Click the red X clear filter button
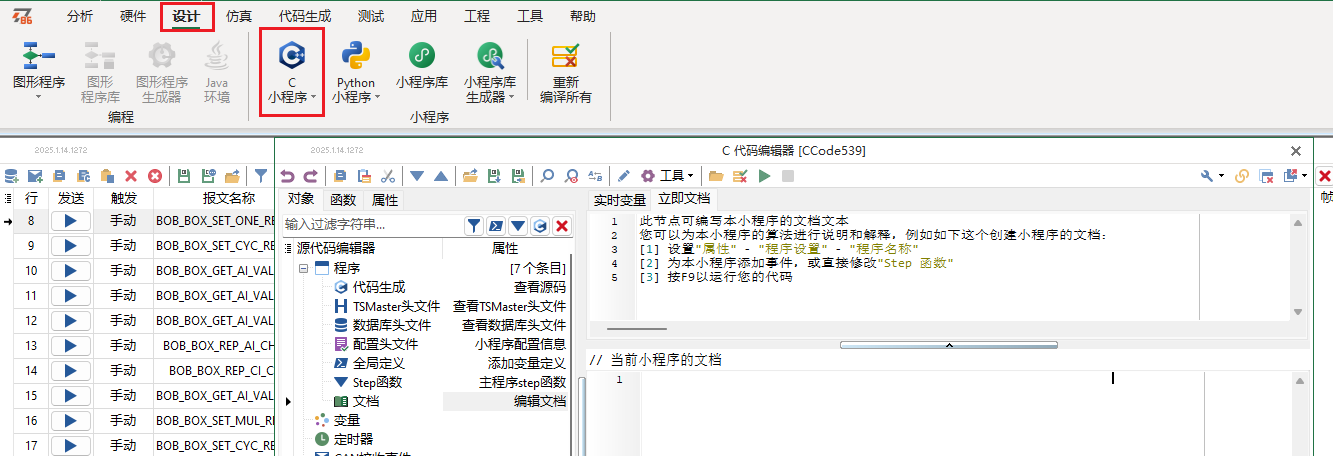This screenshot has height=456, width=1333. [562, 226]
